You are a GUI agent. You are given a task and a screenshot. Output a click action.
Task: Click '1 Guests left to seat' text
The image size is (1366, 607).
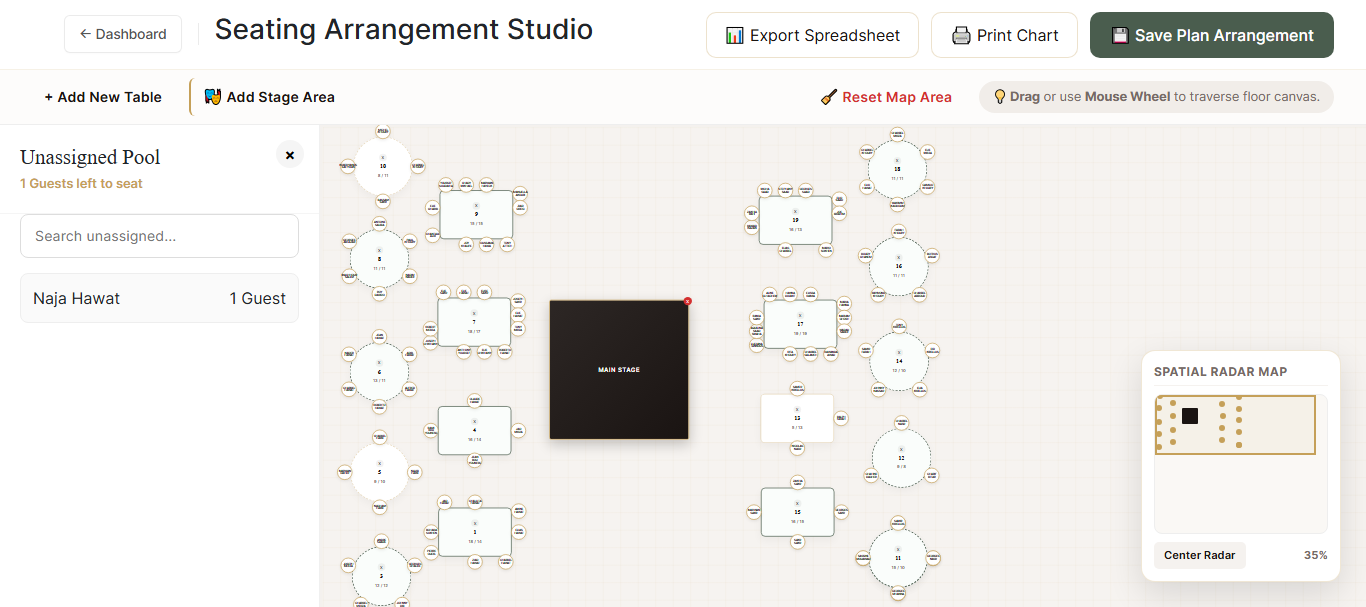(81, 184)
